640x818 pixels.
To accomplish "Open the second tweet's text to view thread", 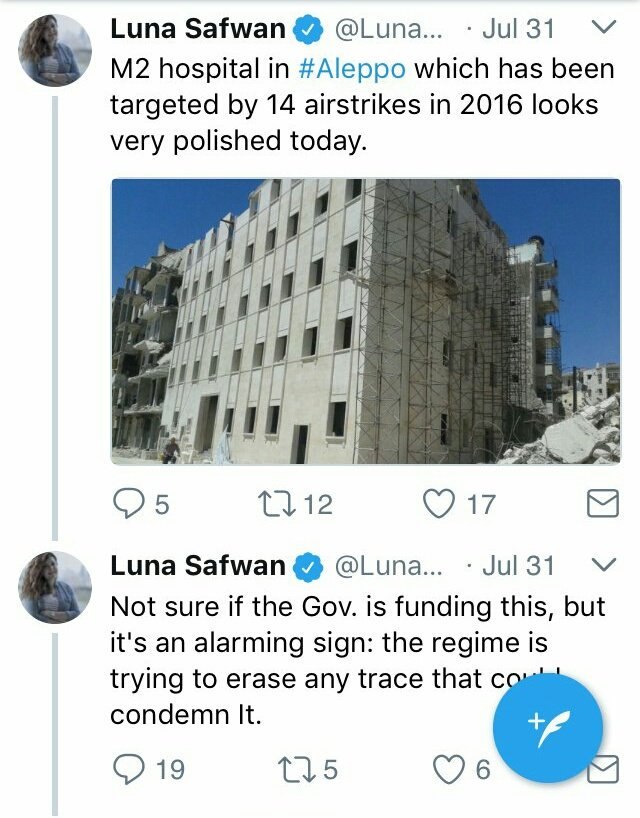I will pyautogui.click(x=358, y=660).
